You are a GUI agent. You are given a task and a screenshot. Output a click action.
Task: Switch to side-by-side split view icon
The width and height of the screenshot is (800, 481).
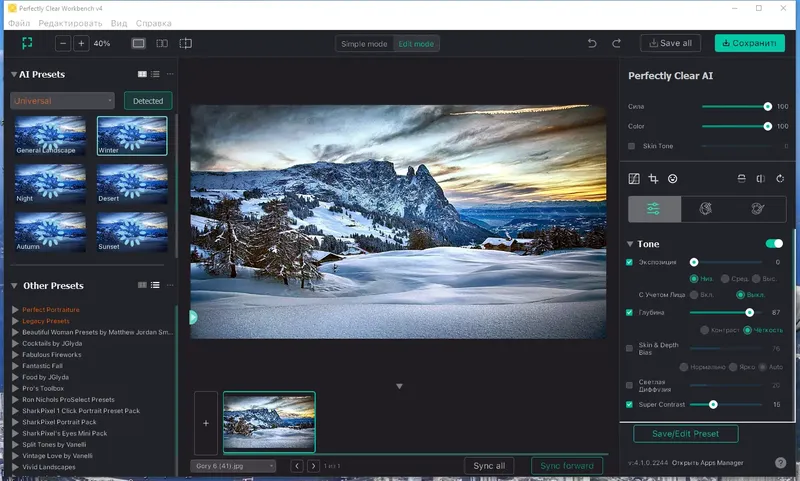[162, 43]
